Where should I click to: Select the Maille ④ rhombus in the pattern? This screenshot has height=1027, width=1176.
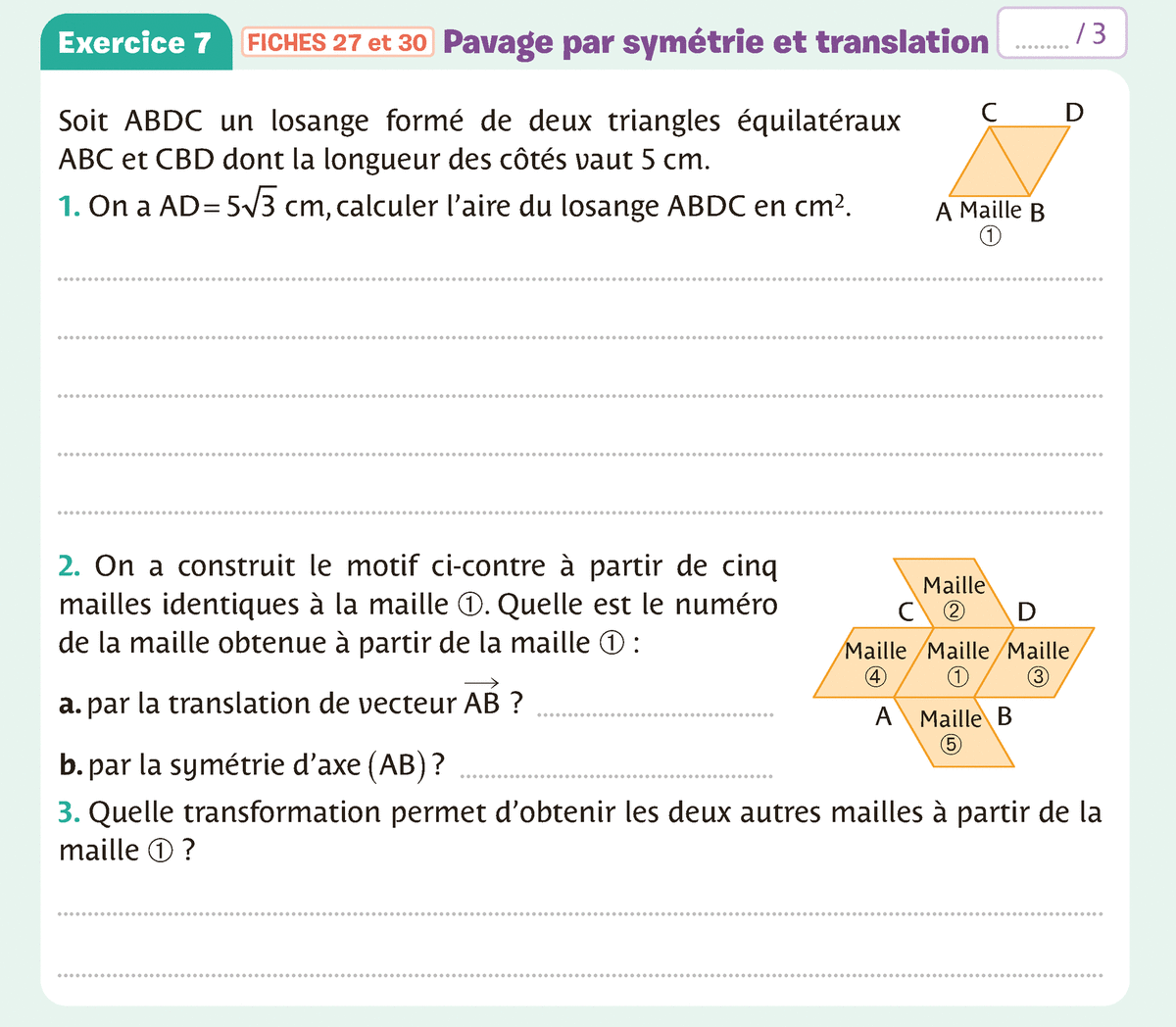click(872, 662)
